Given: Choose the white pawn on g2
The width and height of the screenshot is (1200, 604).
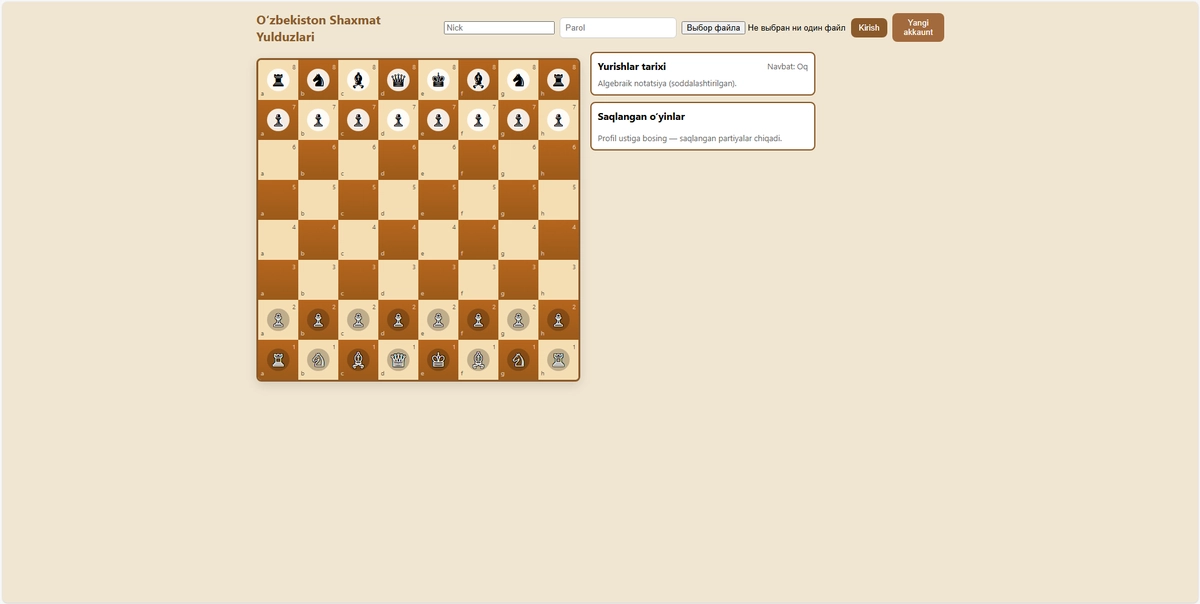Looking at the screenshot, I should click(518, 320).
